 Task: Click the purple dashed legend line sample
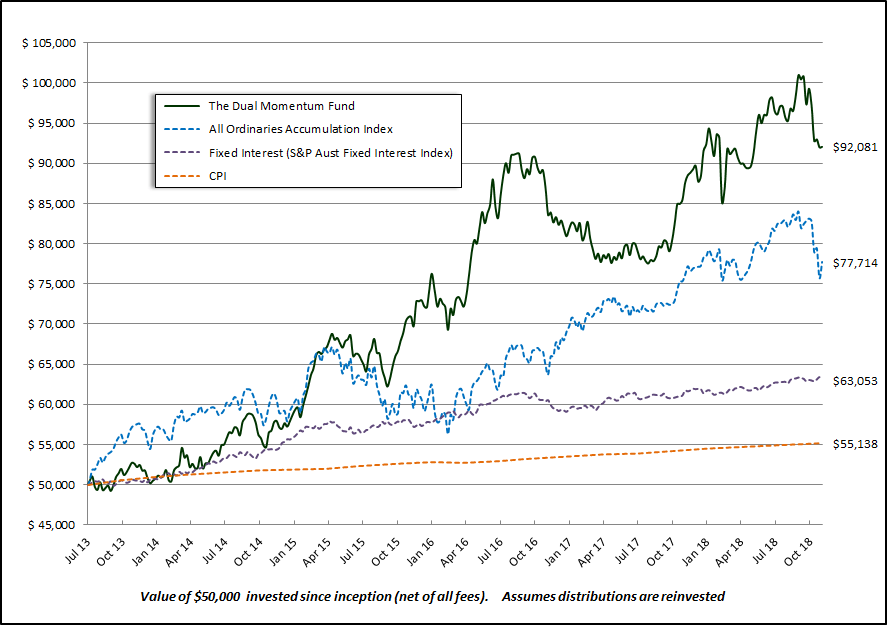tap(179, 153)
